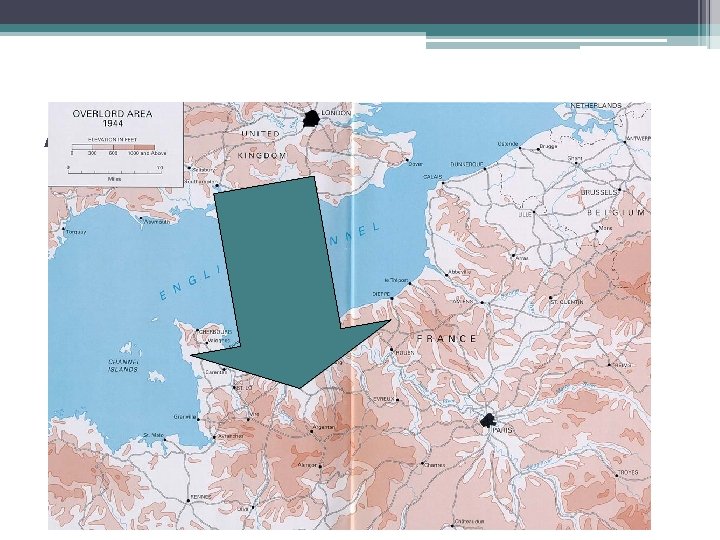Image resolution: width=720 pixels, height=540 pixels.
Task: Click the elevation color scale in legend
Action: pos(113,147)
